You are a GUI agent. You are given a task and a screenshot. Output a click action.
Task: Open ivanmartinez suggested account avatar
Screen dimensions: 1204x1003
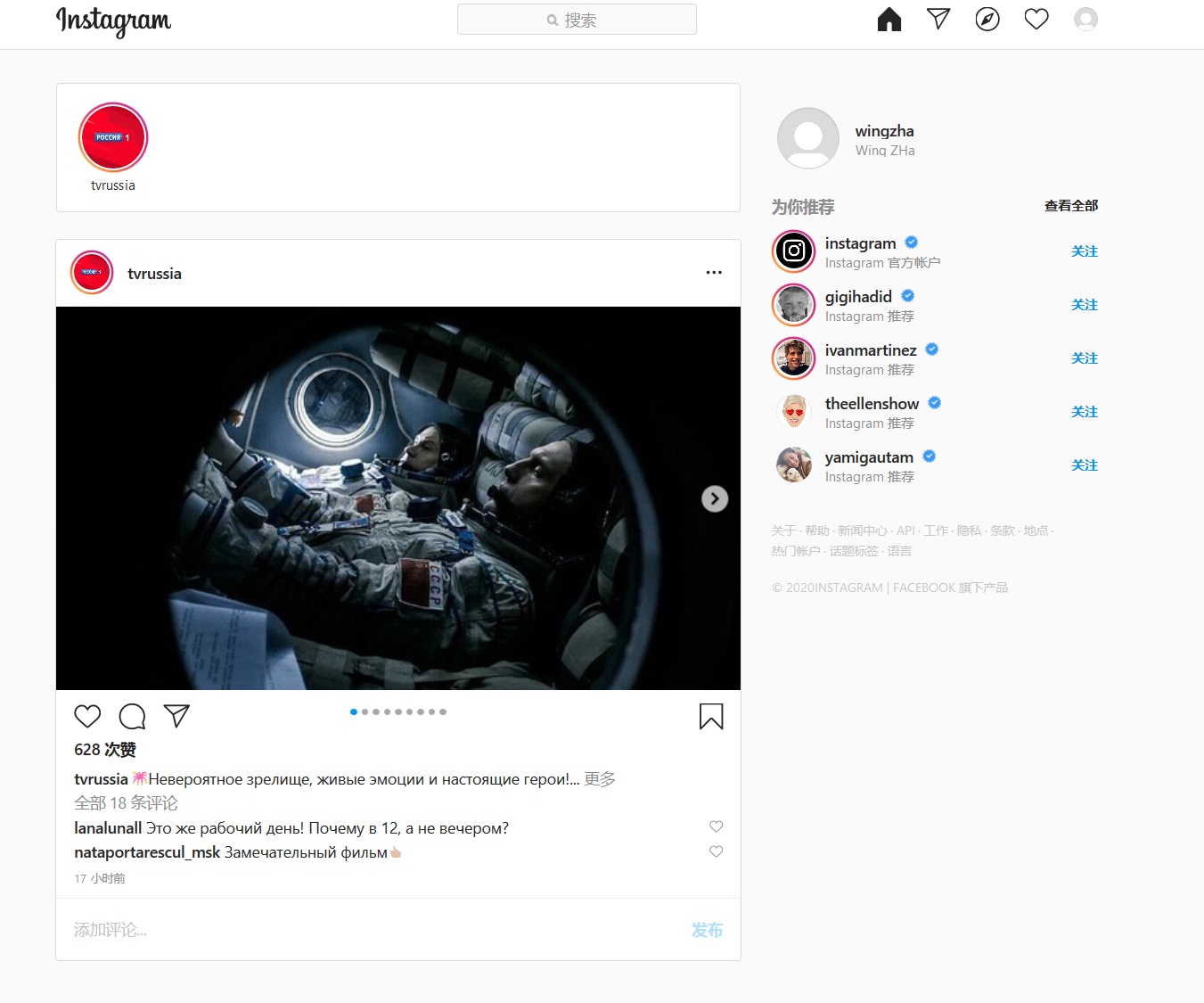pyautogui.click(x=793, y=358)
